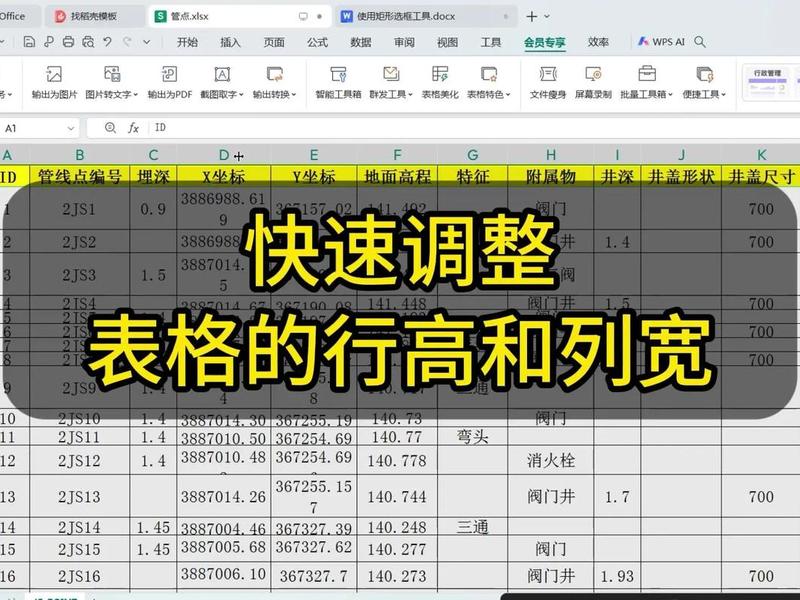The width and height of the screenshot is (800, 600).
Task: Open 批量工具箱 dropdown
Action: coord(646,83)
